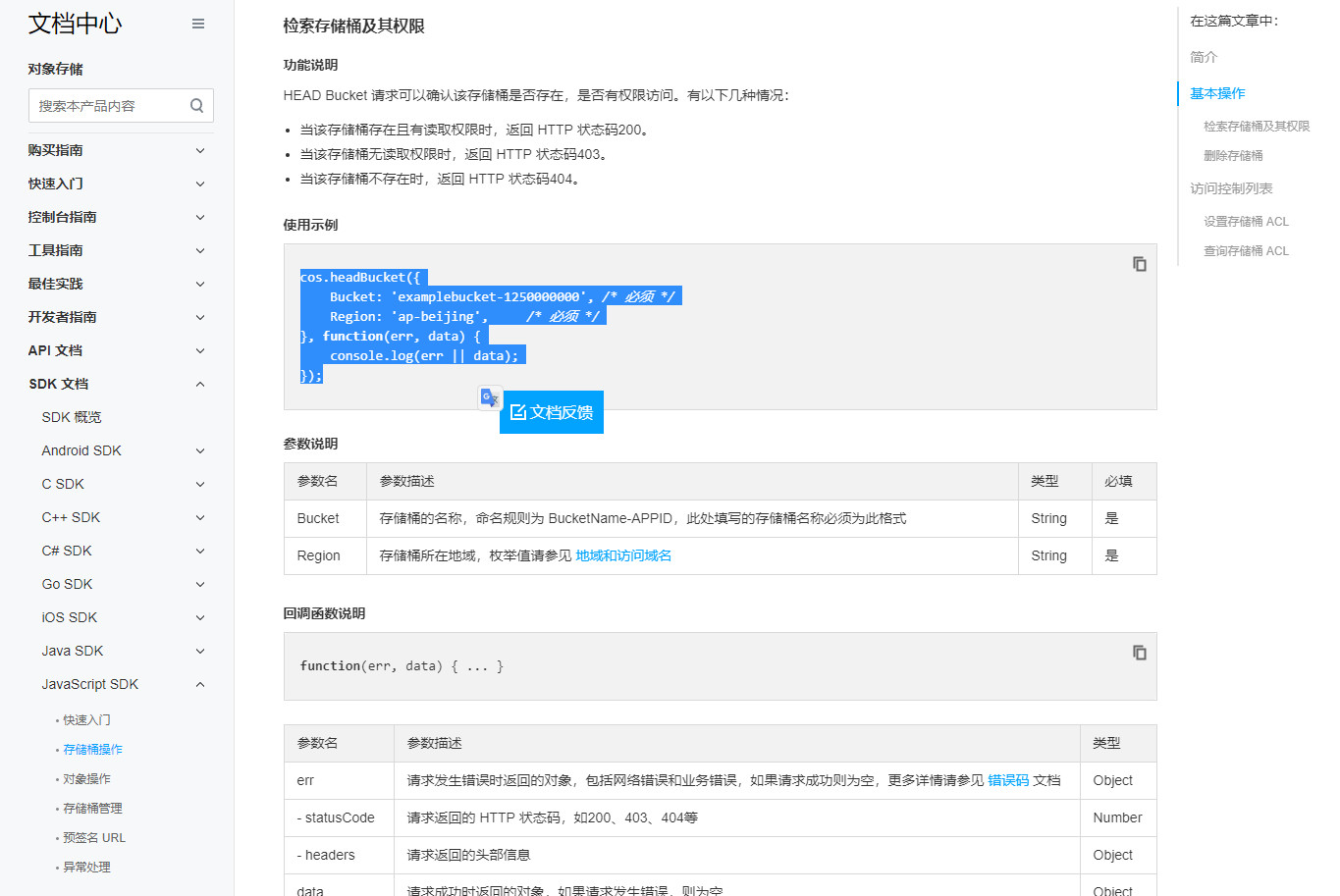The image size is (1340, 896).
Task: Jump to 设置存储桶 ACL in outline
Action: (x=1246, y=221)
